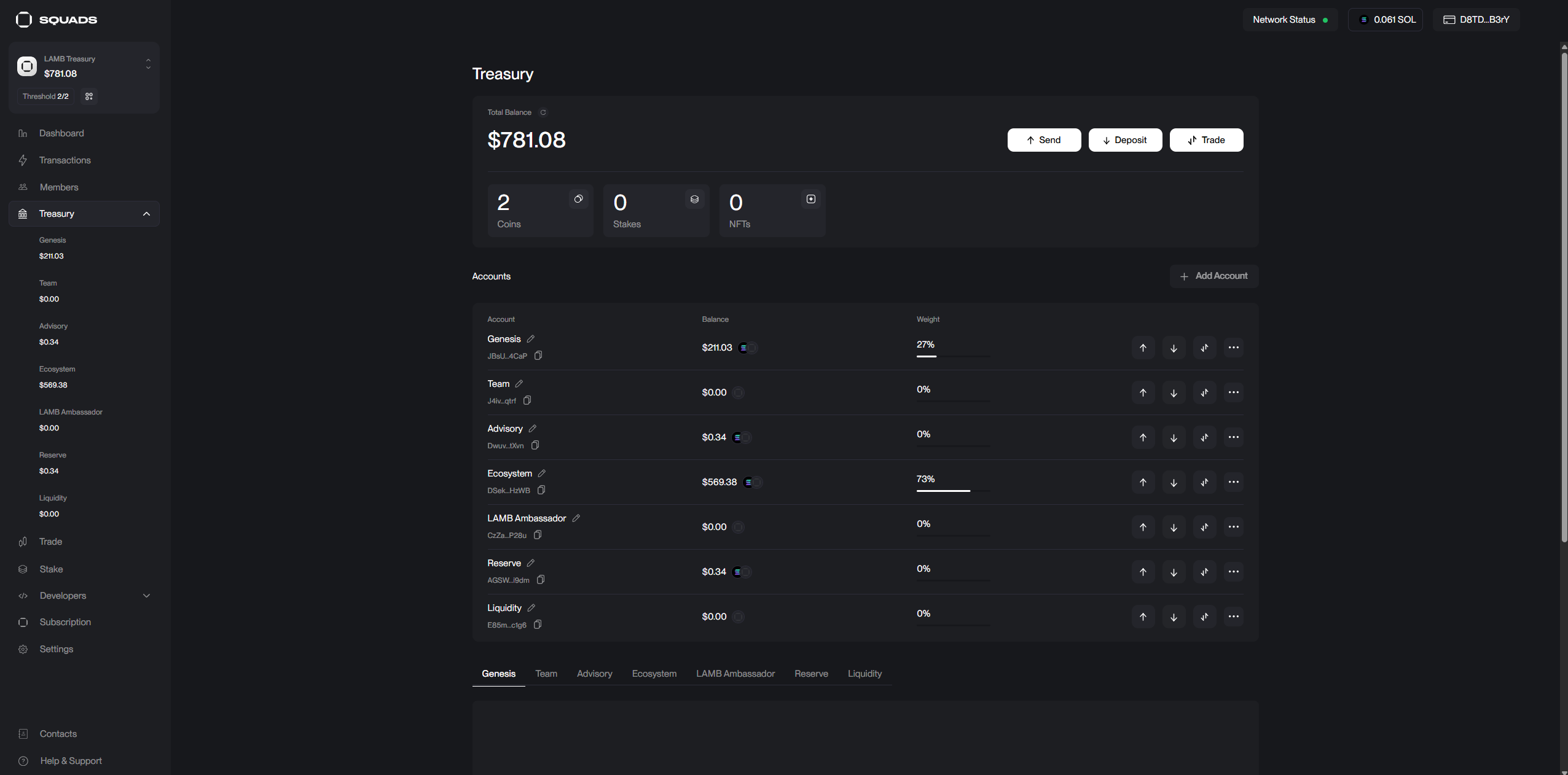Image resolution: width=1568 pixels, height=775 pixels.
Task: Open the D8TD...B3rY wallet menu
Action: [1476, 20]
